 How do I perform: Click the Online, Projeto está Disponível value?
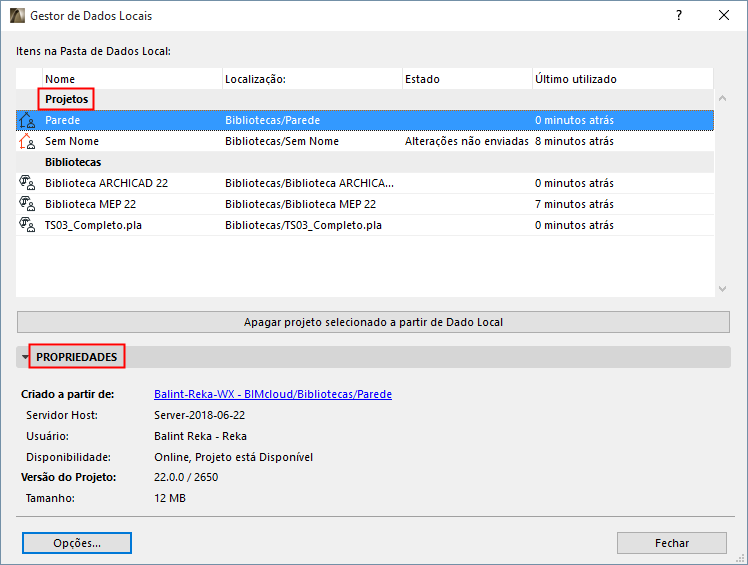(233, 457)
